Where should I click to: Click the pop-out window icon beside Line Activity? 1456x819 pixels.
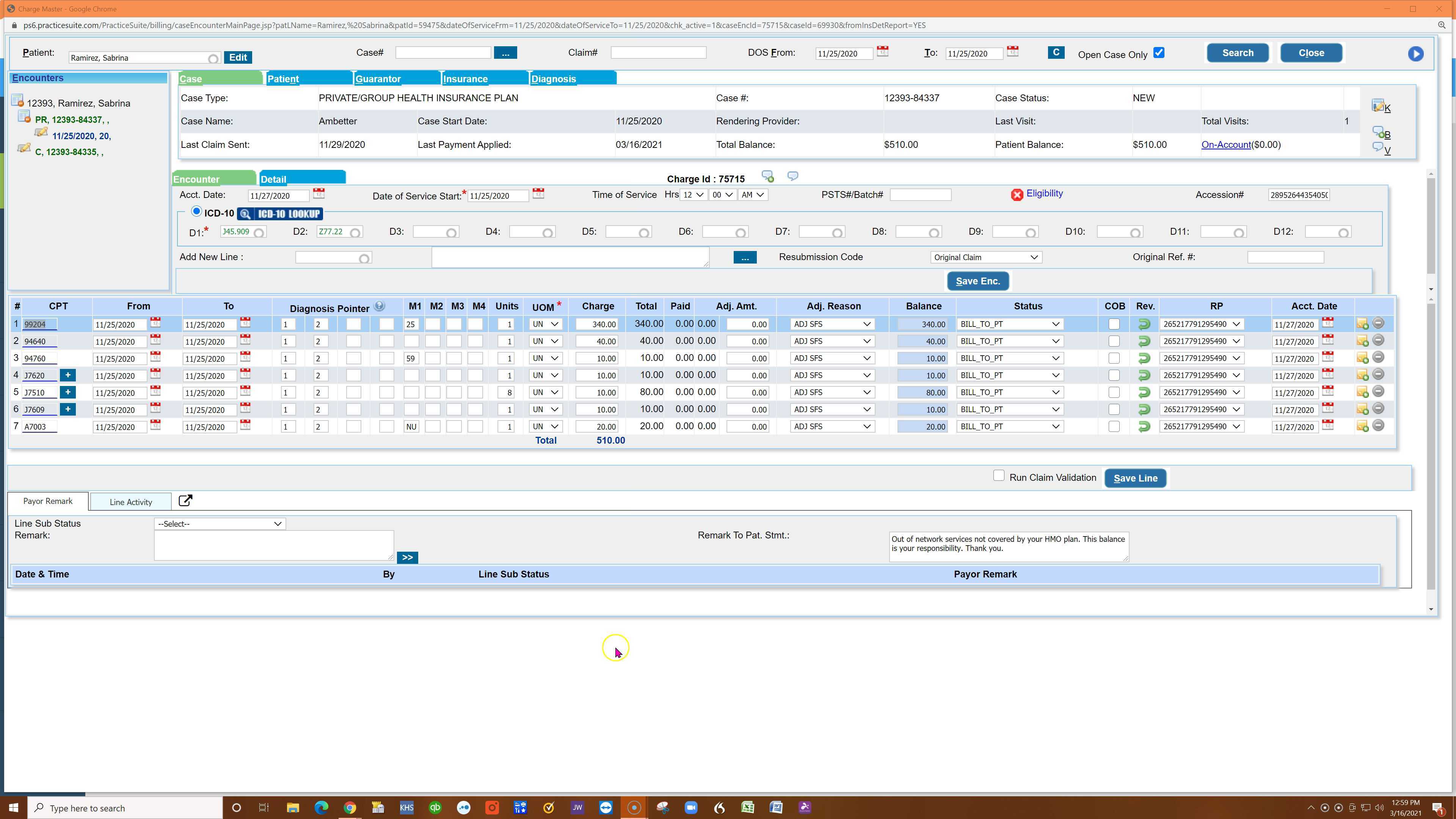185,501
